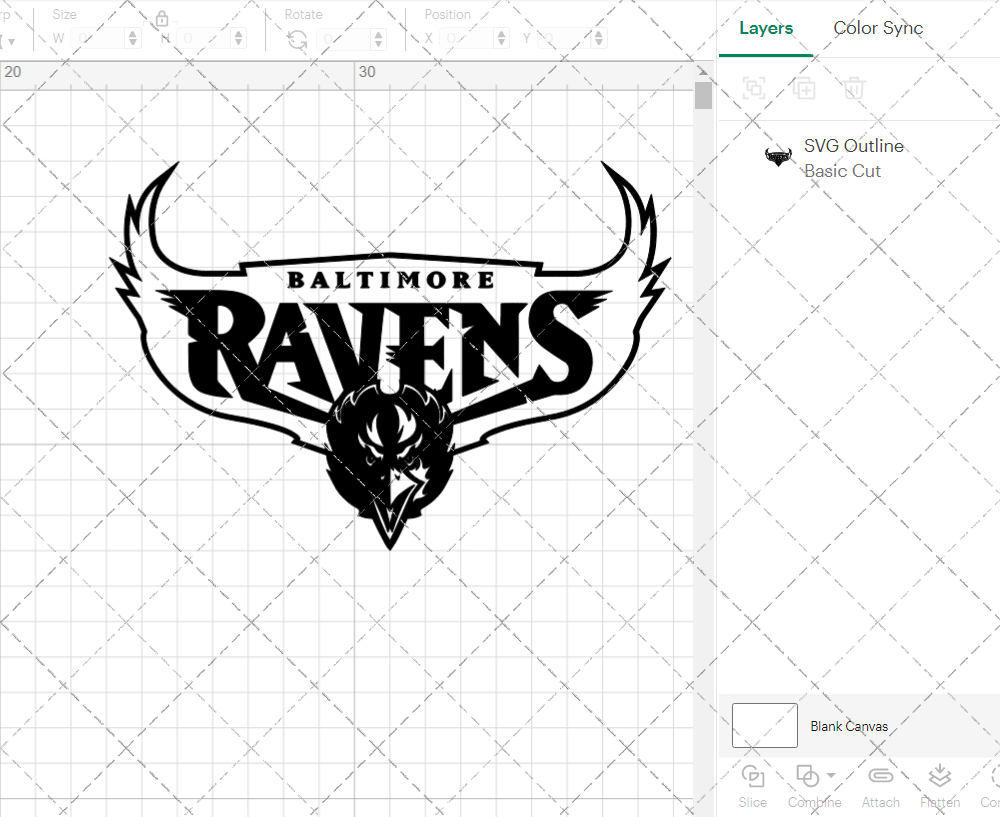Click the Rotate icon

(297, 40)
